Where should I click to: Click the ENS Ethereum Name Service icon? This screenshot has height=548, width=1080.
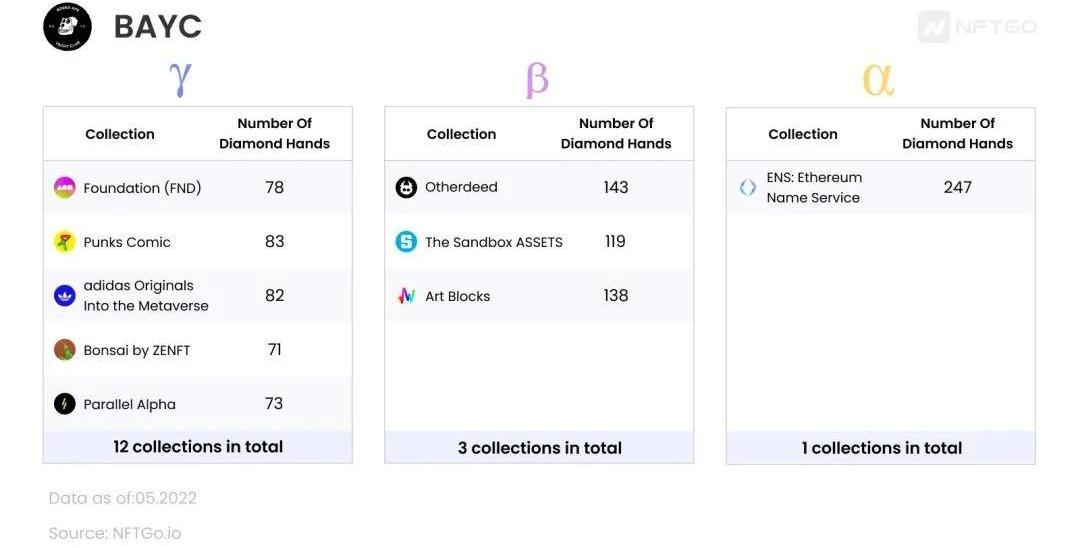pos(748,187)
